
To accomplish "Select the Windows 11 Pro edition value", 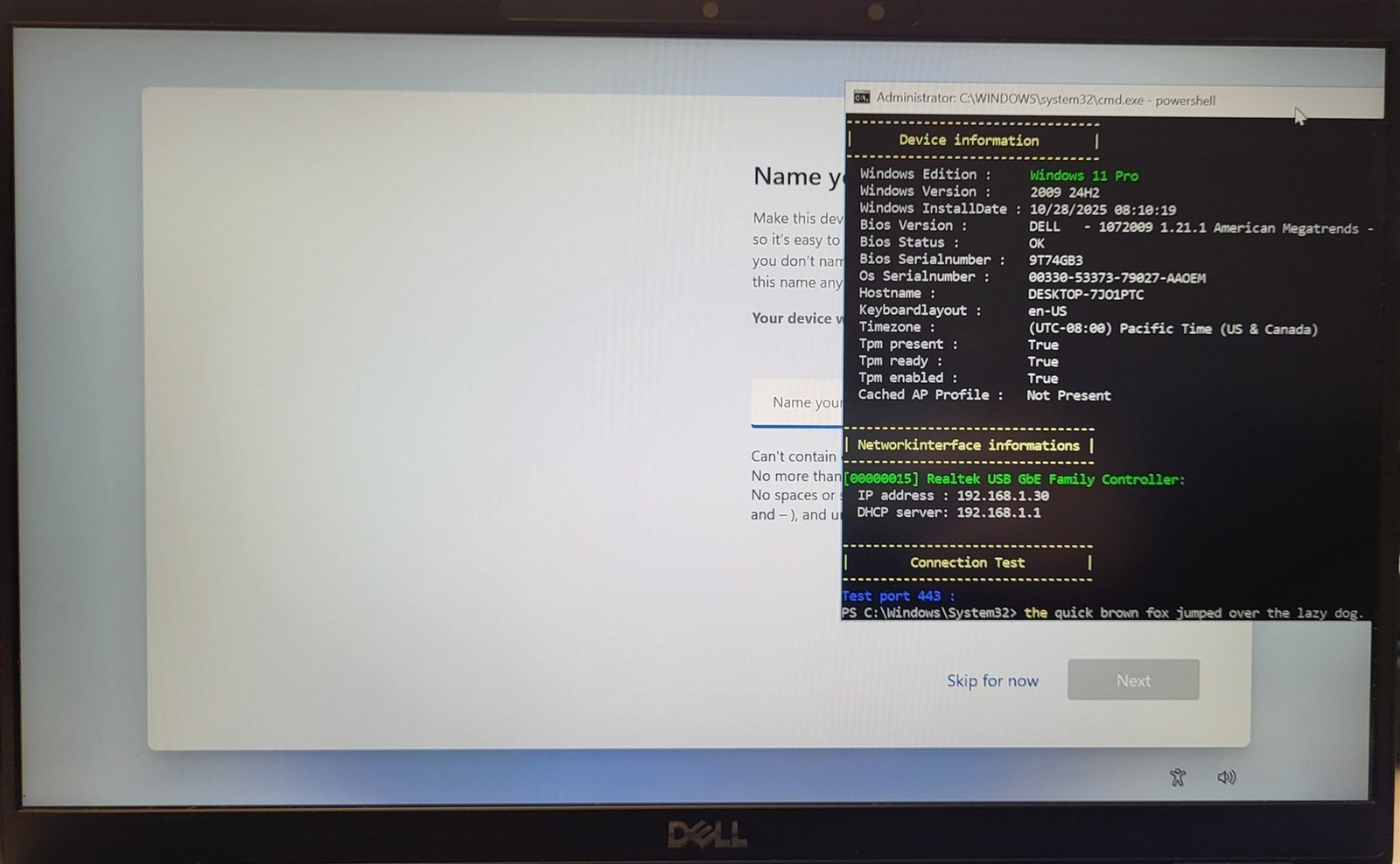I will 1084,176.
